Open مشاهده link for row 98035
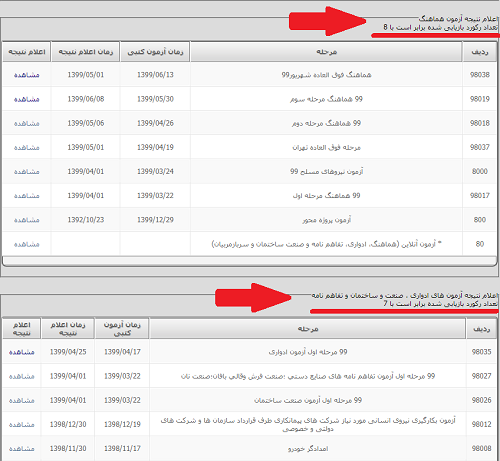Screen dimensions: 500x461 [22, 352]
